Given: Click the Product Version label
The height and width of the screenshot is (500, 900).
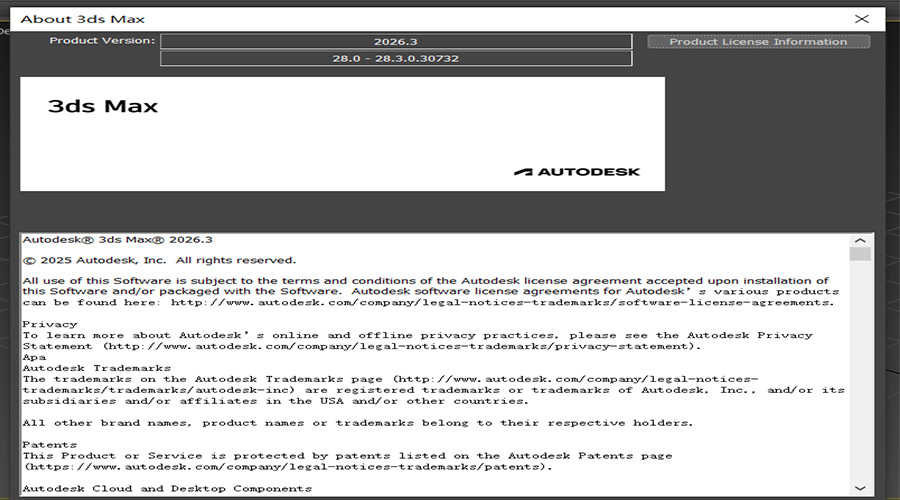Looking at the screenshot, I should pyautogui.click(x=103, y=41).
